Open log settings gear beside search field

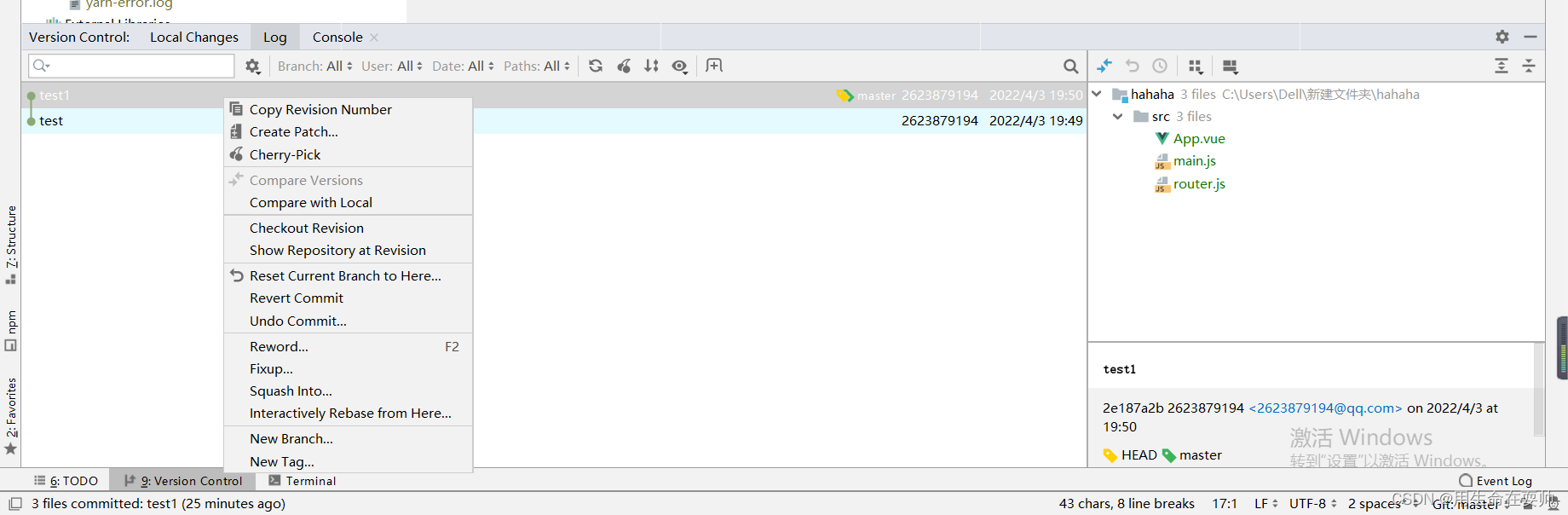[253, 66]
